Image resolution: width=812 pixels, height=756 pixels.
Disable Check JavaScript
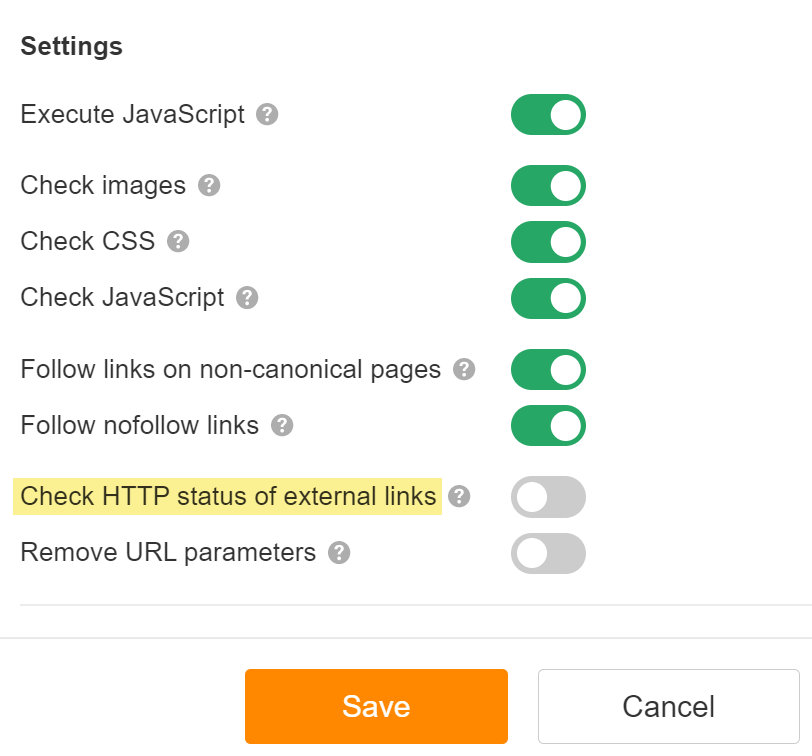pyautogui.click(x=548, y=298)
